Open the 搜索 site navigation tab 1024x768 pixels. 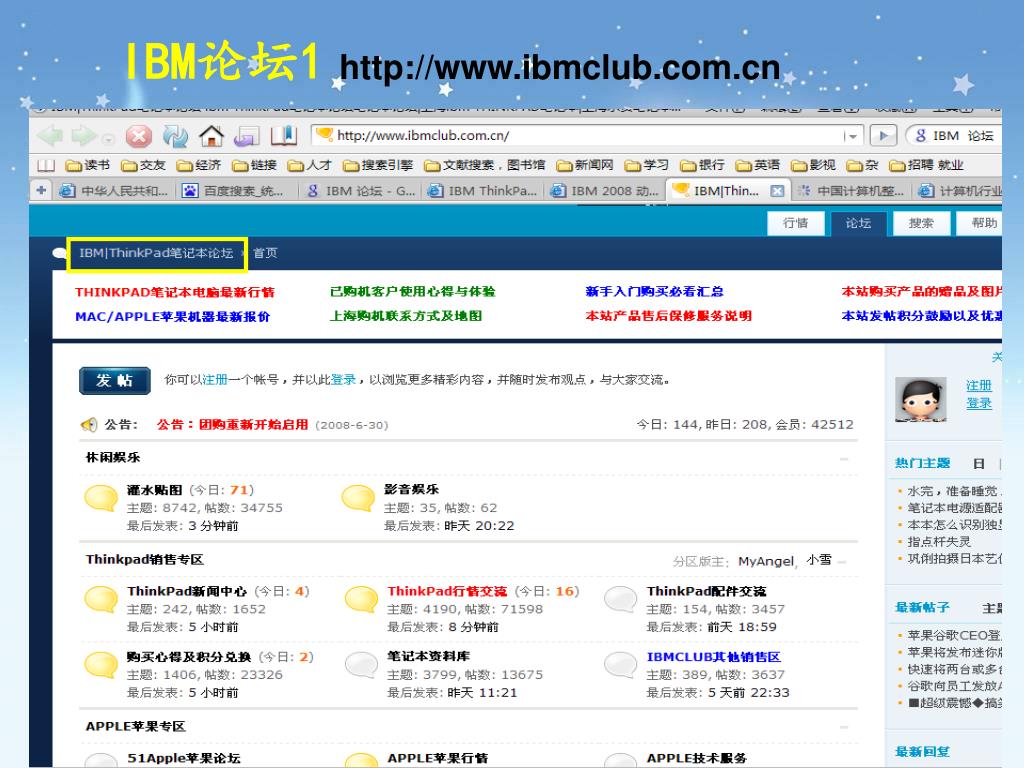pos(921,223)
